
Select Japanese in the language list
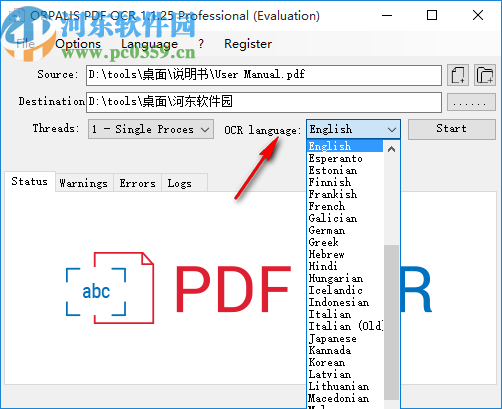pyautogui.click(x=345, y=338)
